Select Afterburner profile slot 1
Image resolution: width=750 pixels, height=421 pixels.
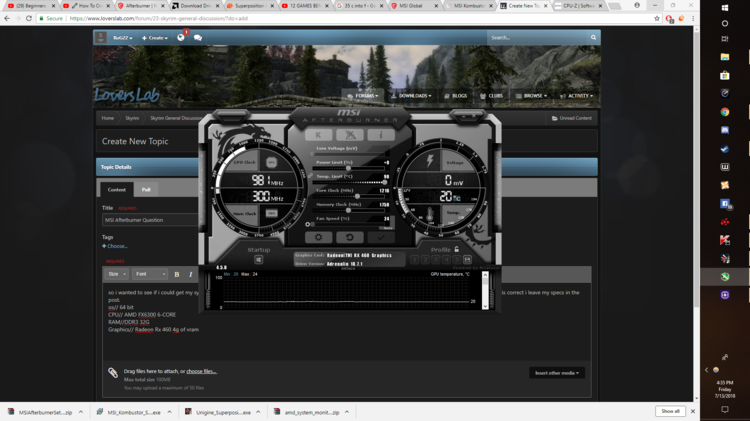coord(414,260)
